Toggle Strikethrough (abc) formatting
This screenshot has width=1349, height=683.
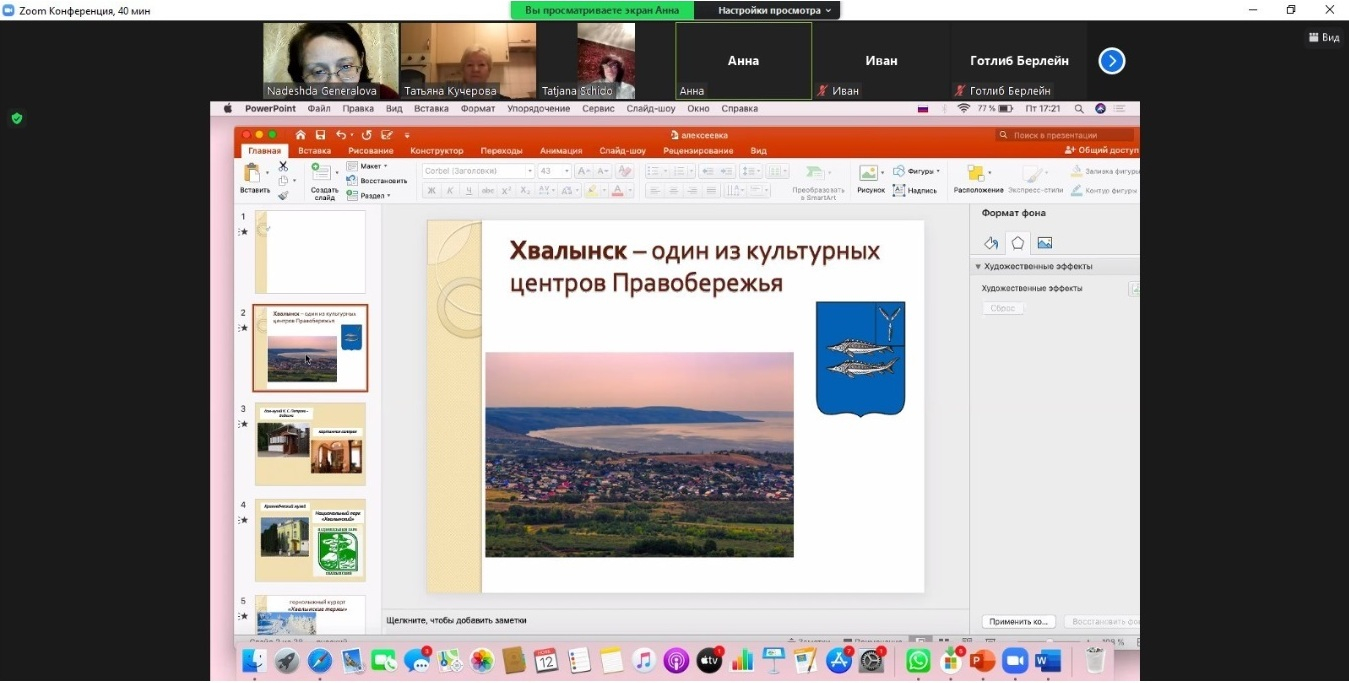(x=486, y=190)
